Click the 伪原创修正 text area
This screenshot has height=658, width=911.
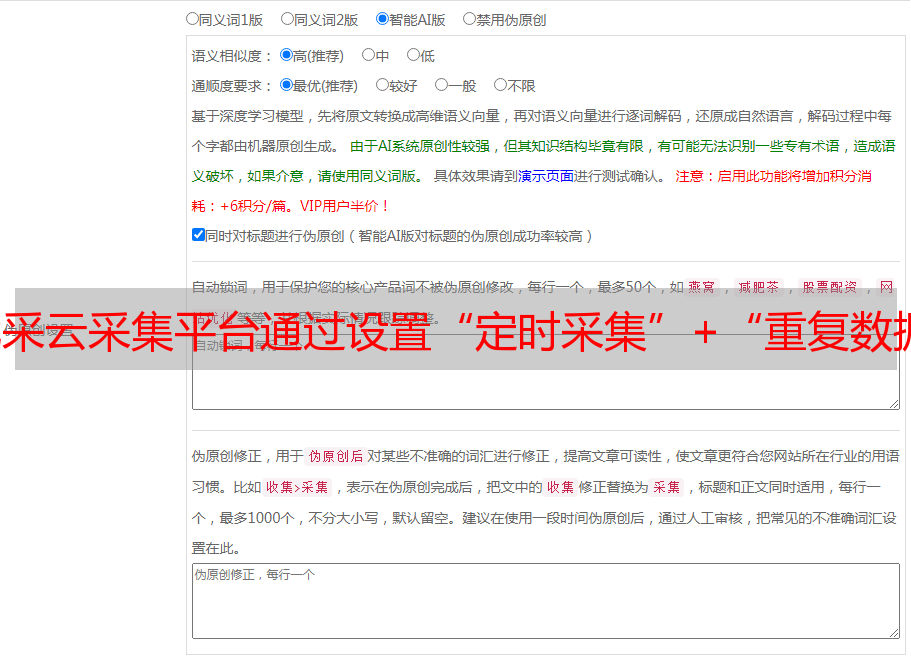point(546,601)
